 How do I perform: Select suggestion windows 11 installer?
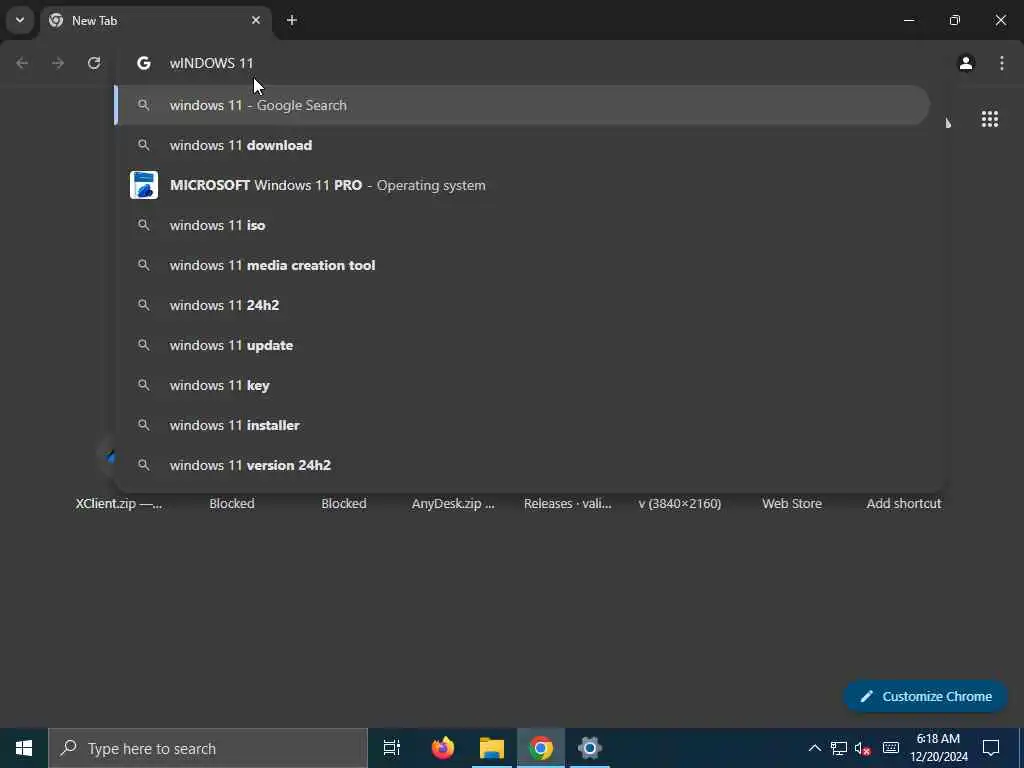coord(522,425)
